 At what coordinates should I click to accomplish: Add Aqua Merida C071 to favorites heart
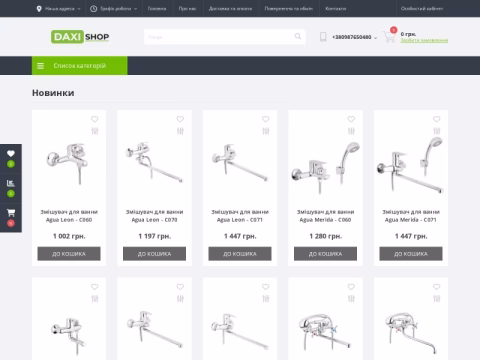click(x=437, y=119)
